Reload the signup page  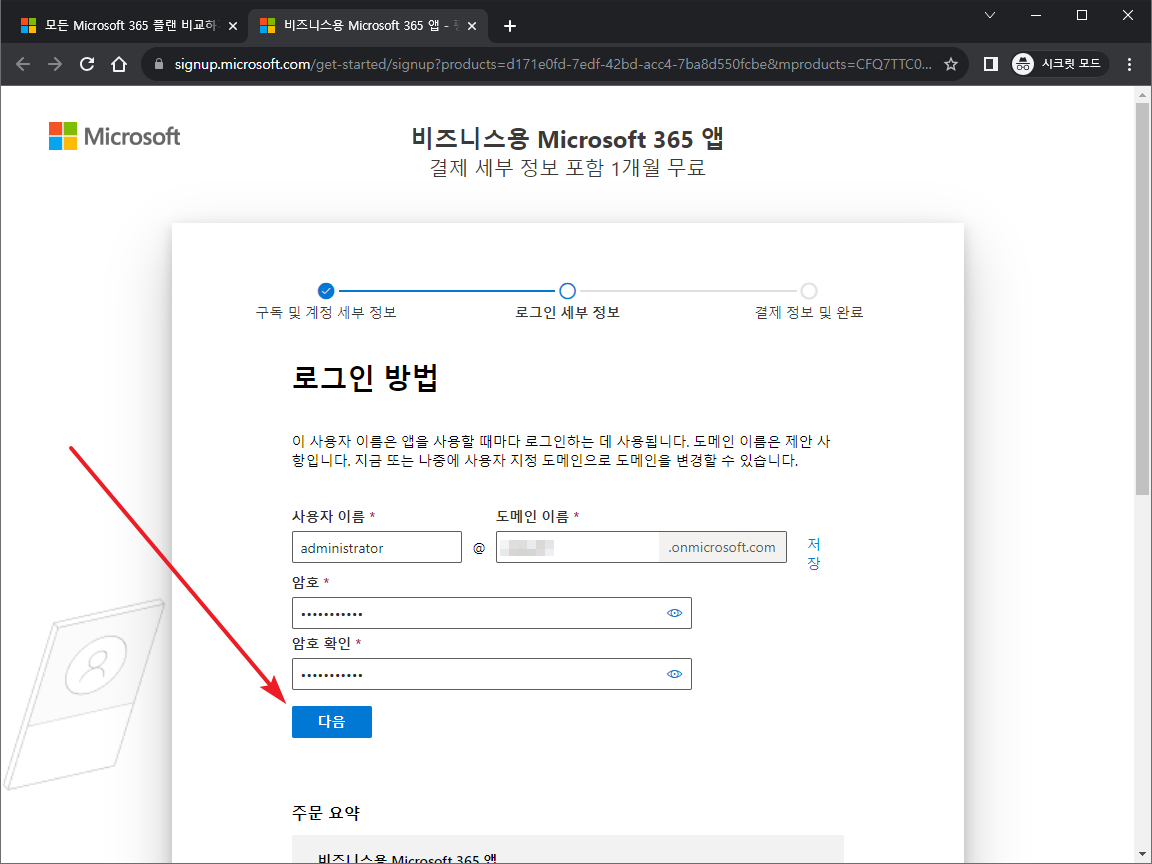pos(87,65)
